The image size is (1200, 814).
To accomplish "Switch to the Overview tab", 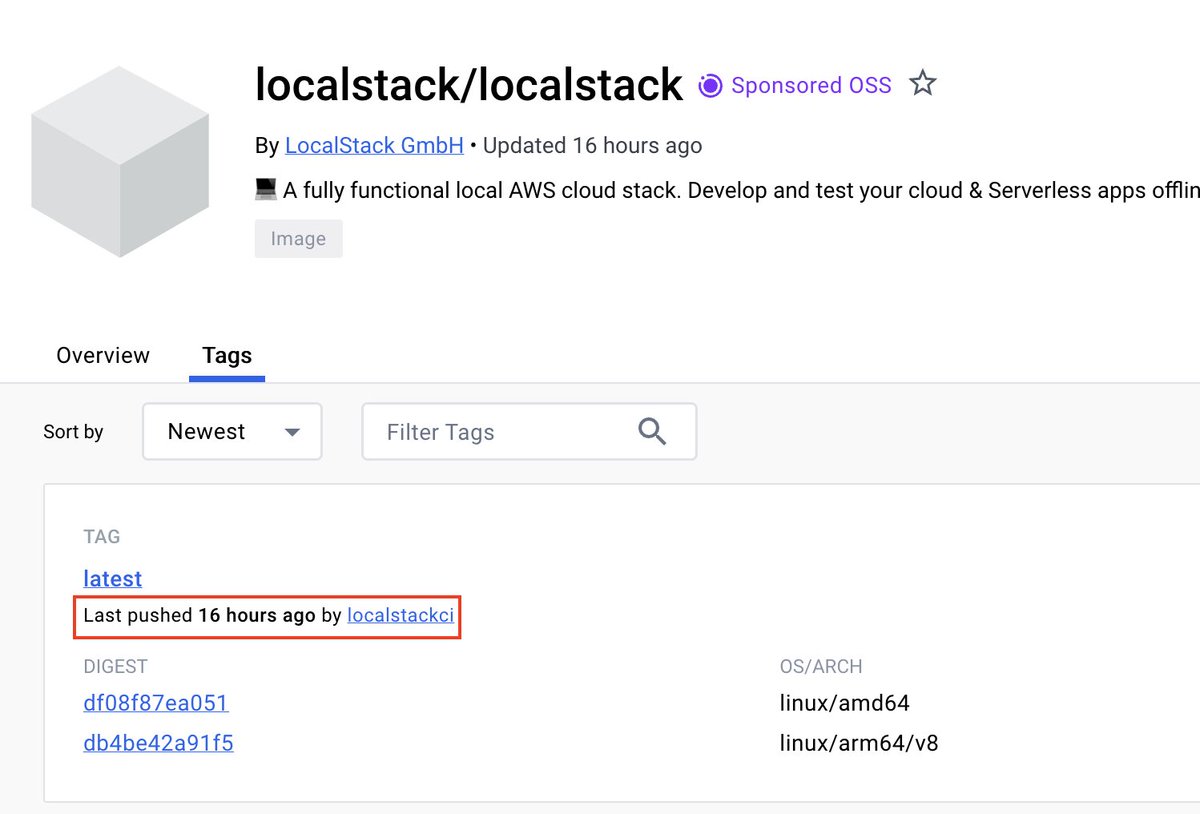I will click(x=102, y=355).
